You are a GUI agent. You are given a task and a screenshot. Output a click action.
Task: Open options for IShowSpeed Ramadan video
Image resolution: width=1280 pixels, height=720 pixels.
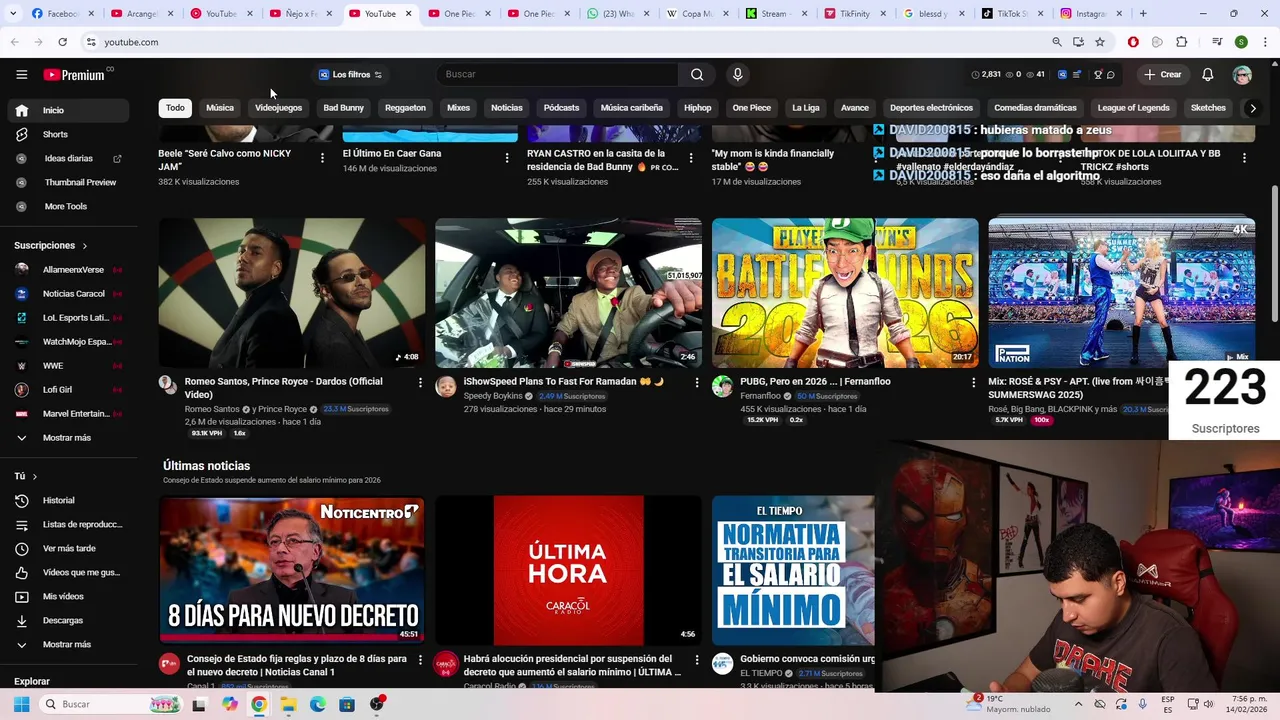coord(696,383)
